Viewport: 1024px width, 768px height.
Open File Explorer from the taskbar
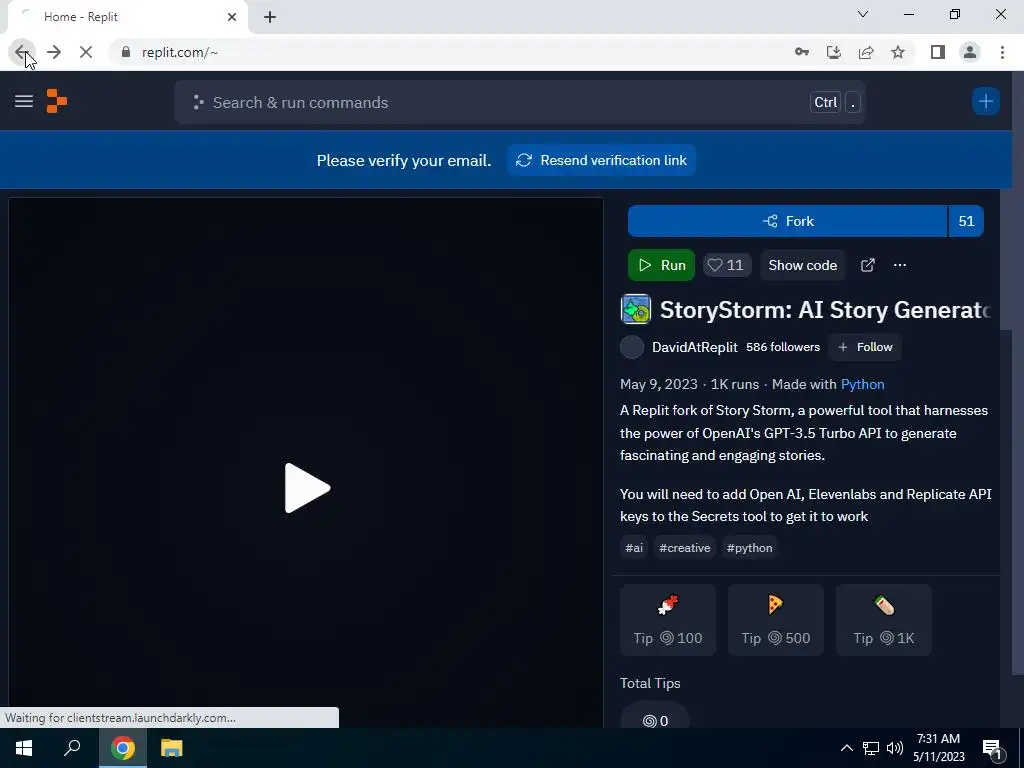[x=171, y=748]
